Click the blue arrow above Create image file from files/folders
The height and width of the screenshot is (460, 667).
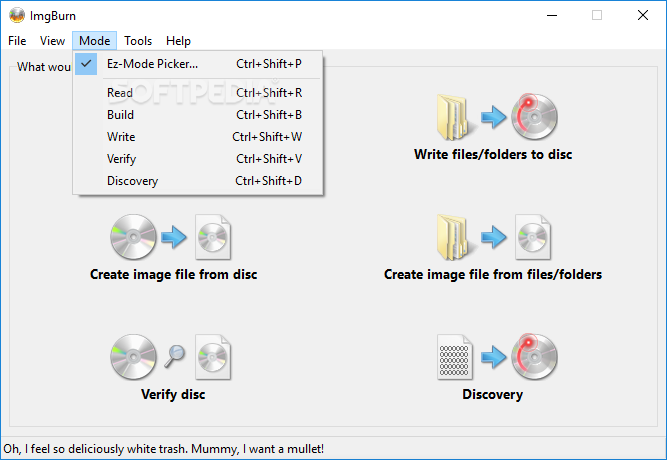pos(493,237)
